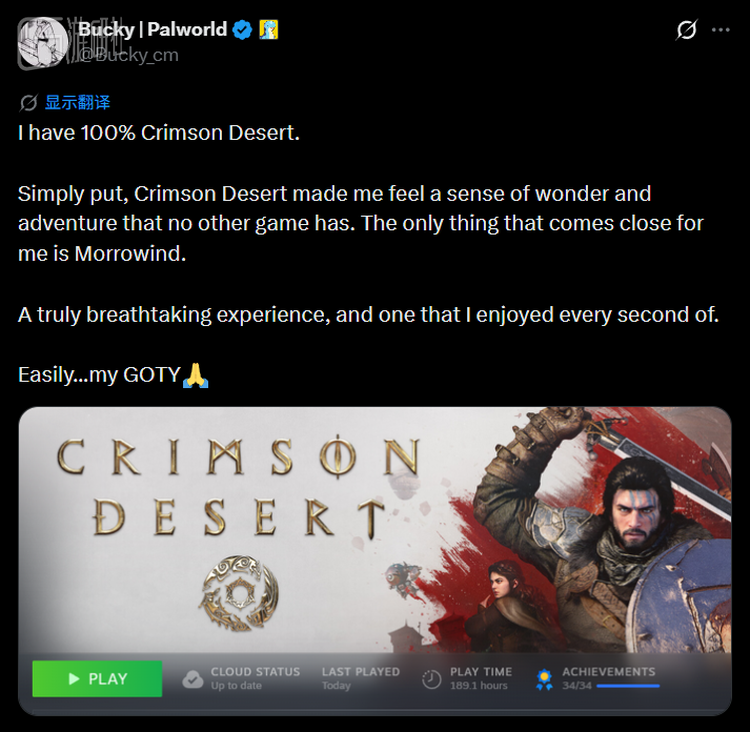Click the green PLAY button

click(97, 678)
